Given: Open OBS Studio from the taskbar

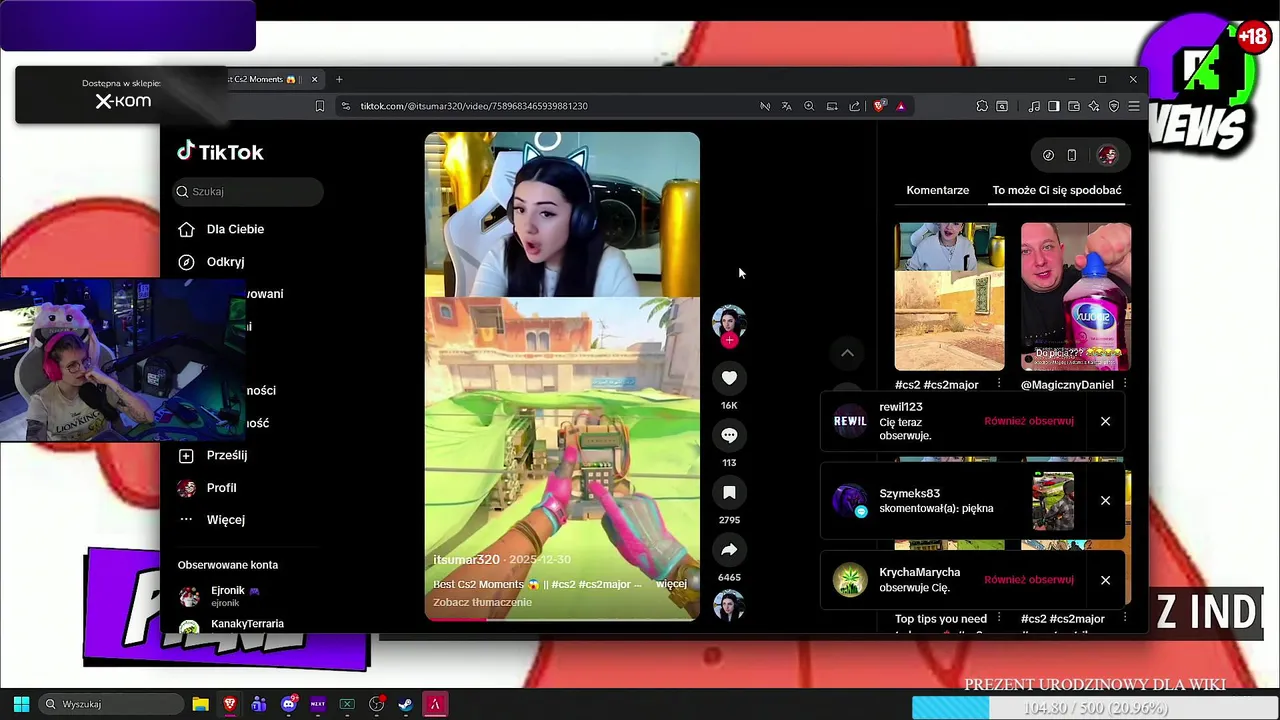Looking at the screenshot, I should coord(377,704).
